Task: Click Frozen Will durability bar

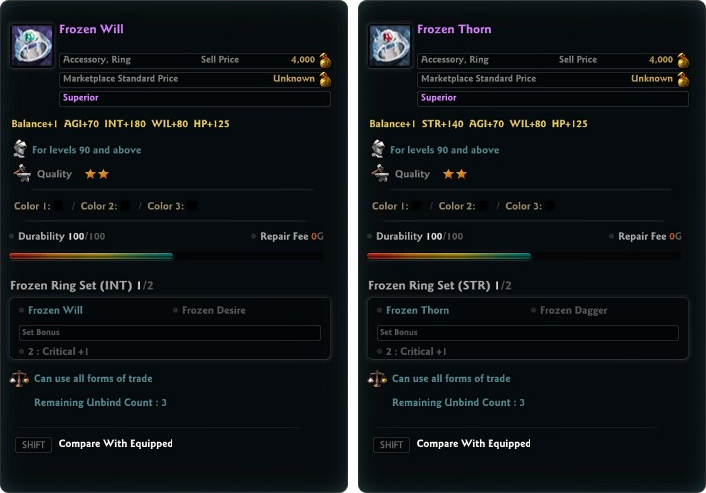Action: pyautogui.click(x=166, y=256)
